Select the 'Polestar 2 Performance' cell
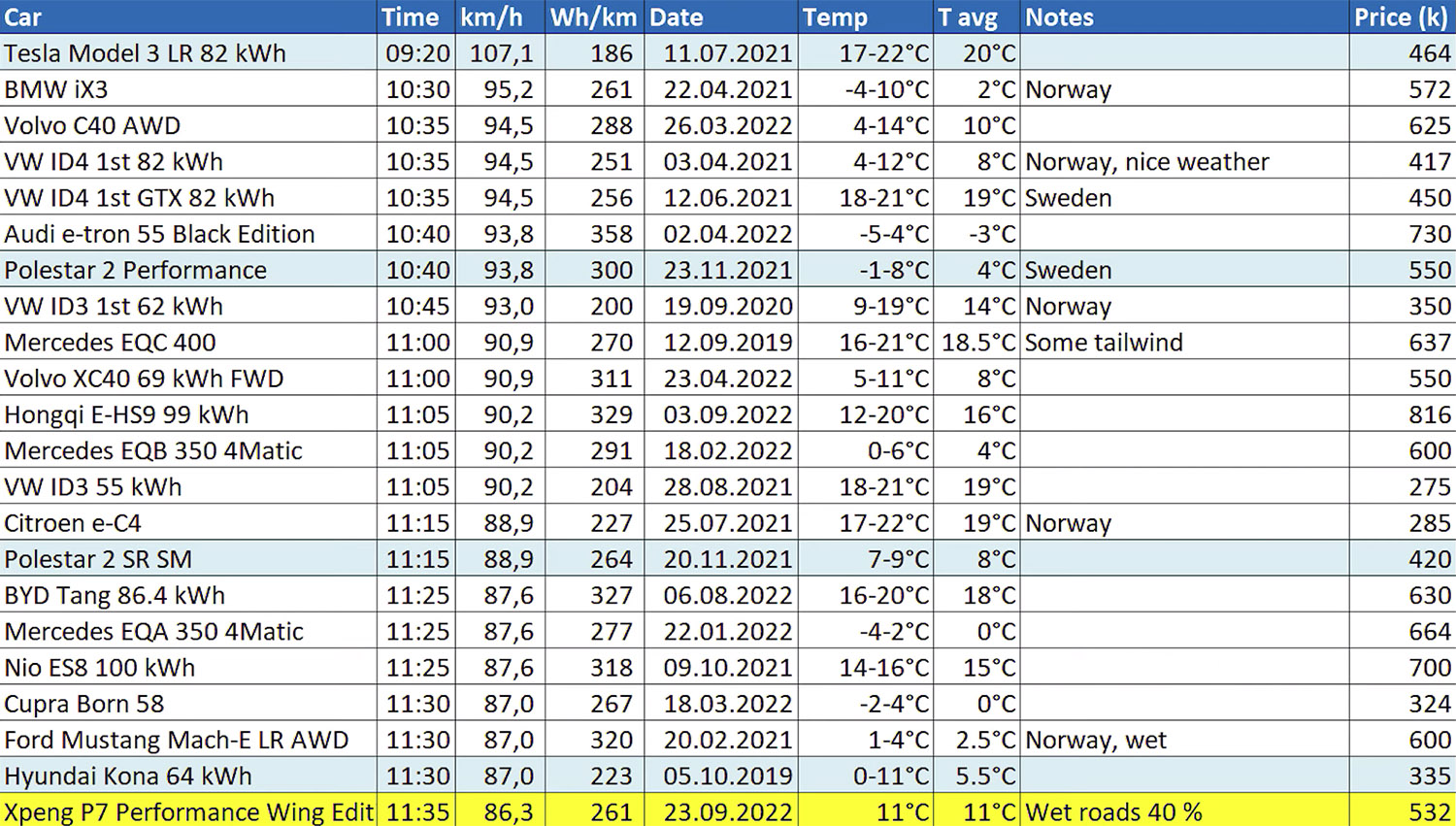 [x=188, y=269]
